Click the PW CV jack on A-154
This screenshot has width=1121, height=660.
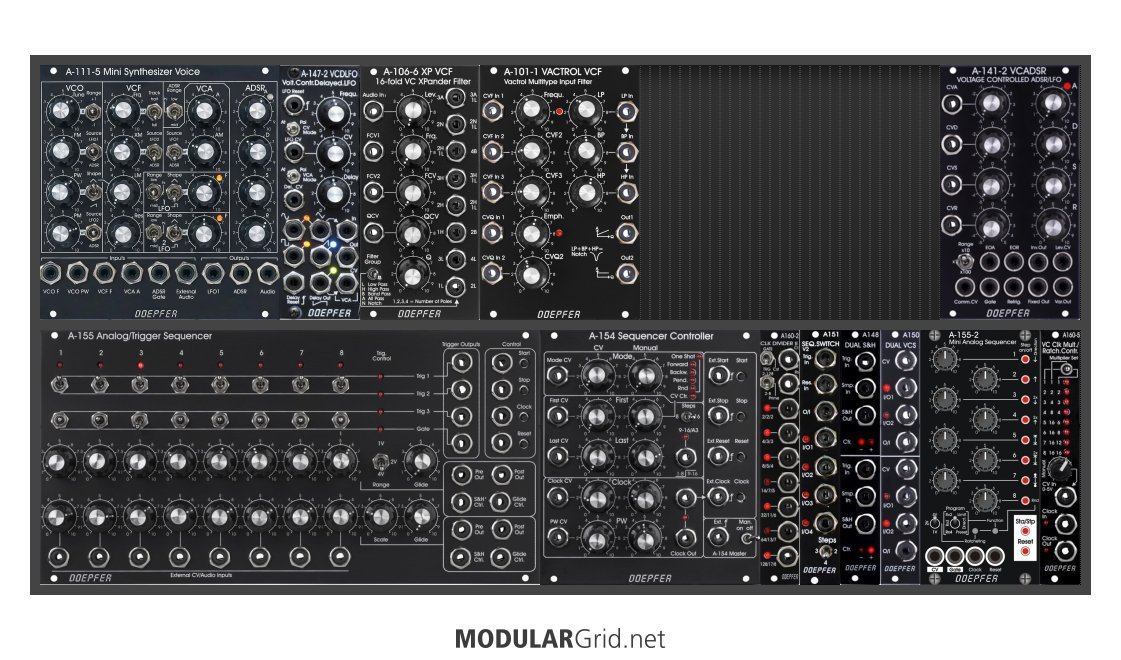click(x=558, y=538)
